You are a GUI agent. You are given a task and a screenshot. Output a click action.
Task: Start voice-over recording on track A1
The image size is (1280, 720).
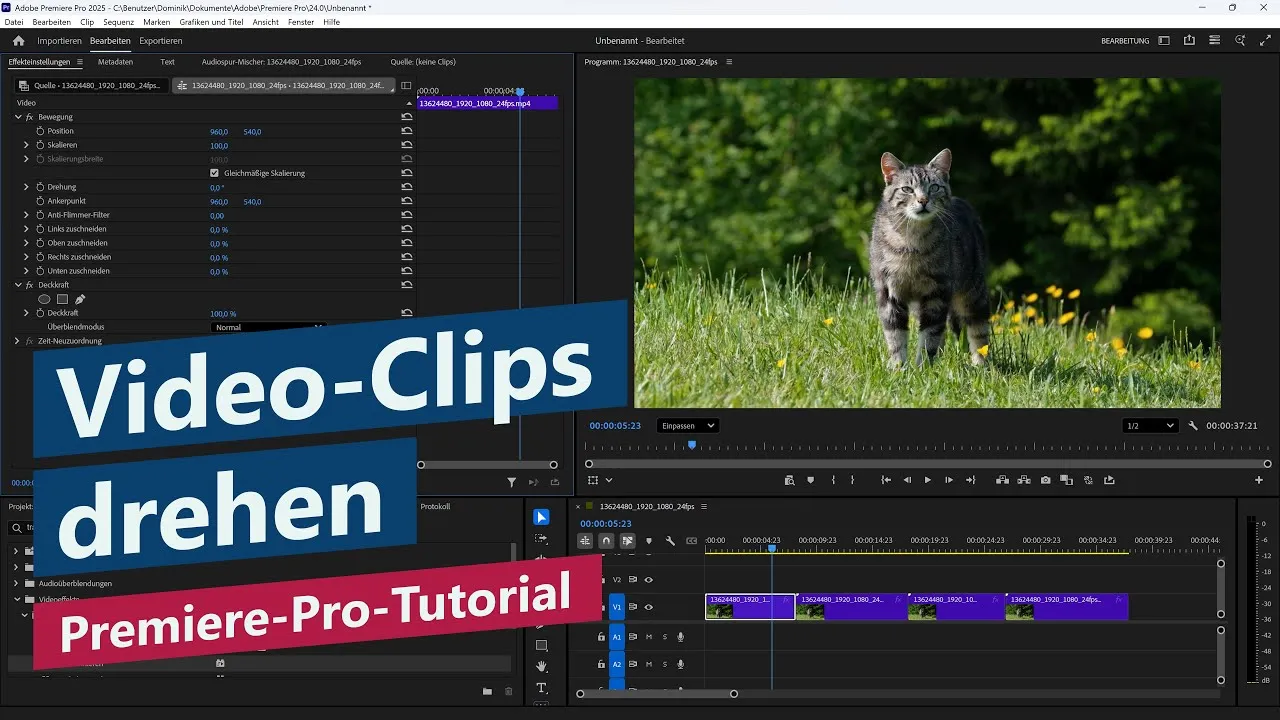pos(682,637)
